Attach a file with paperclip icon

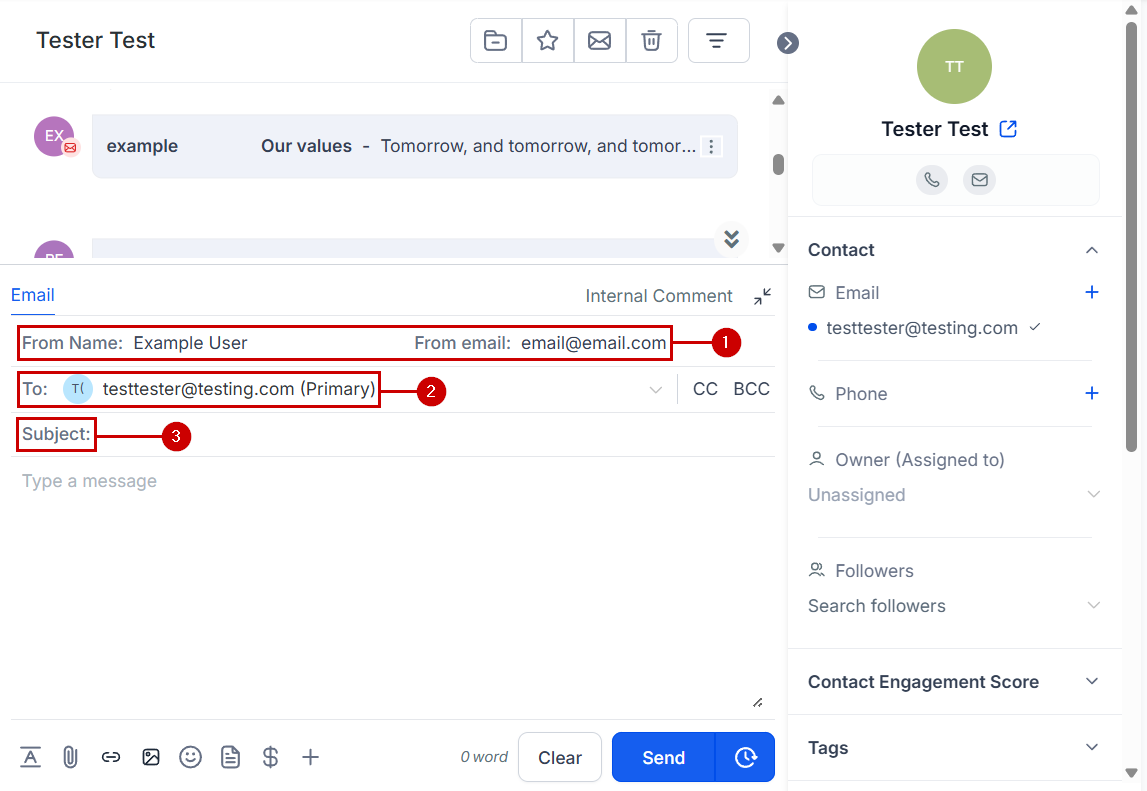coord(70,757)
